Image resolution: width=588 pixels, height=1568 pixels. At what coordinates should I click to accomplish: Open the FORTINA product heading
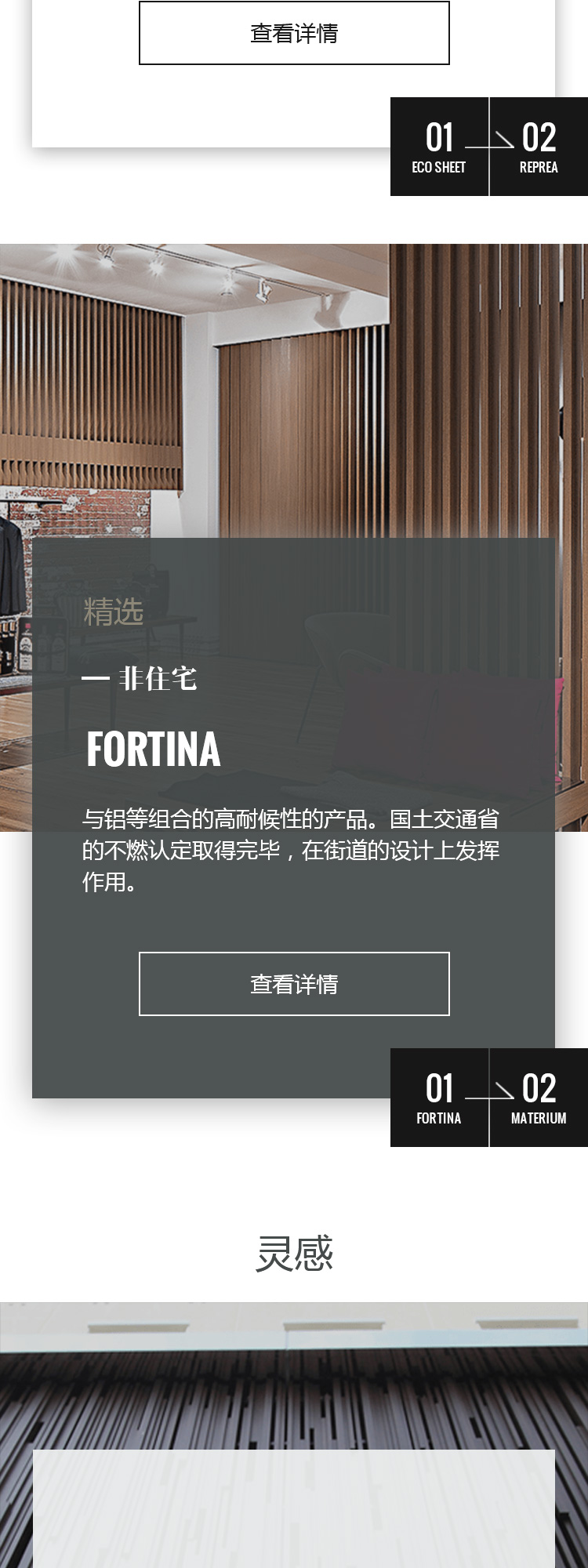pyautogui.click(x=154, y=749)
